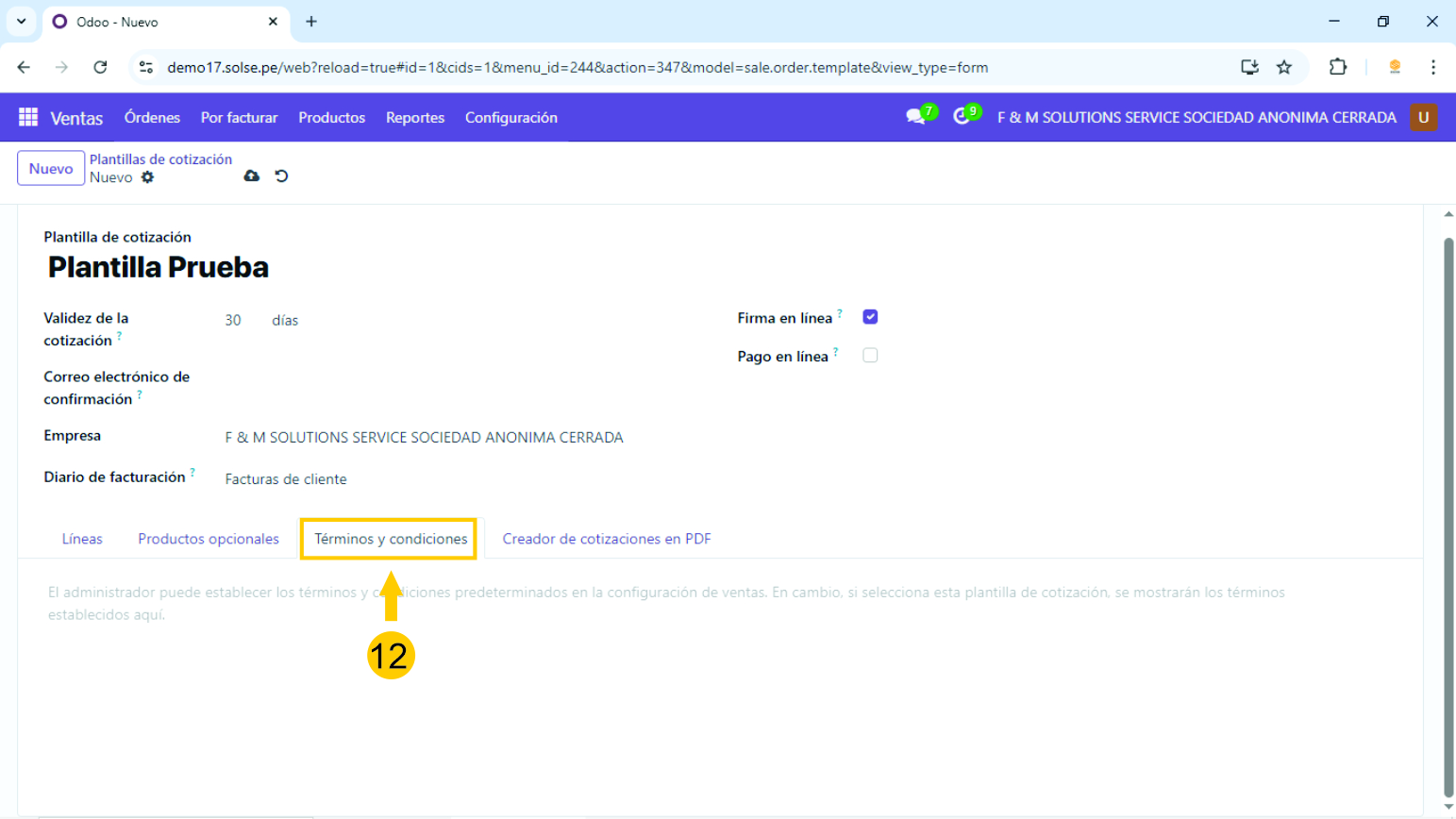Discard changes with the undo icon
The image size is (1456, 819).
281,176
